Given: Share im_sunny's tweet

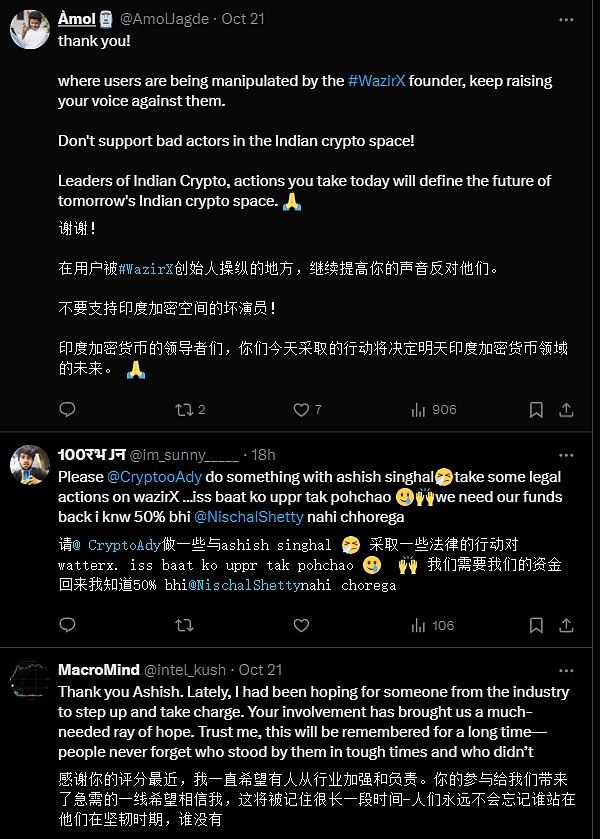Looking at the screenshot, I should tap(566, 625).
